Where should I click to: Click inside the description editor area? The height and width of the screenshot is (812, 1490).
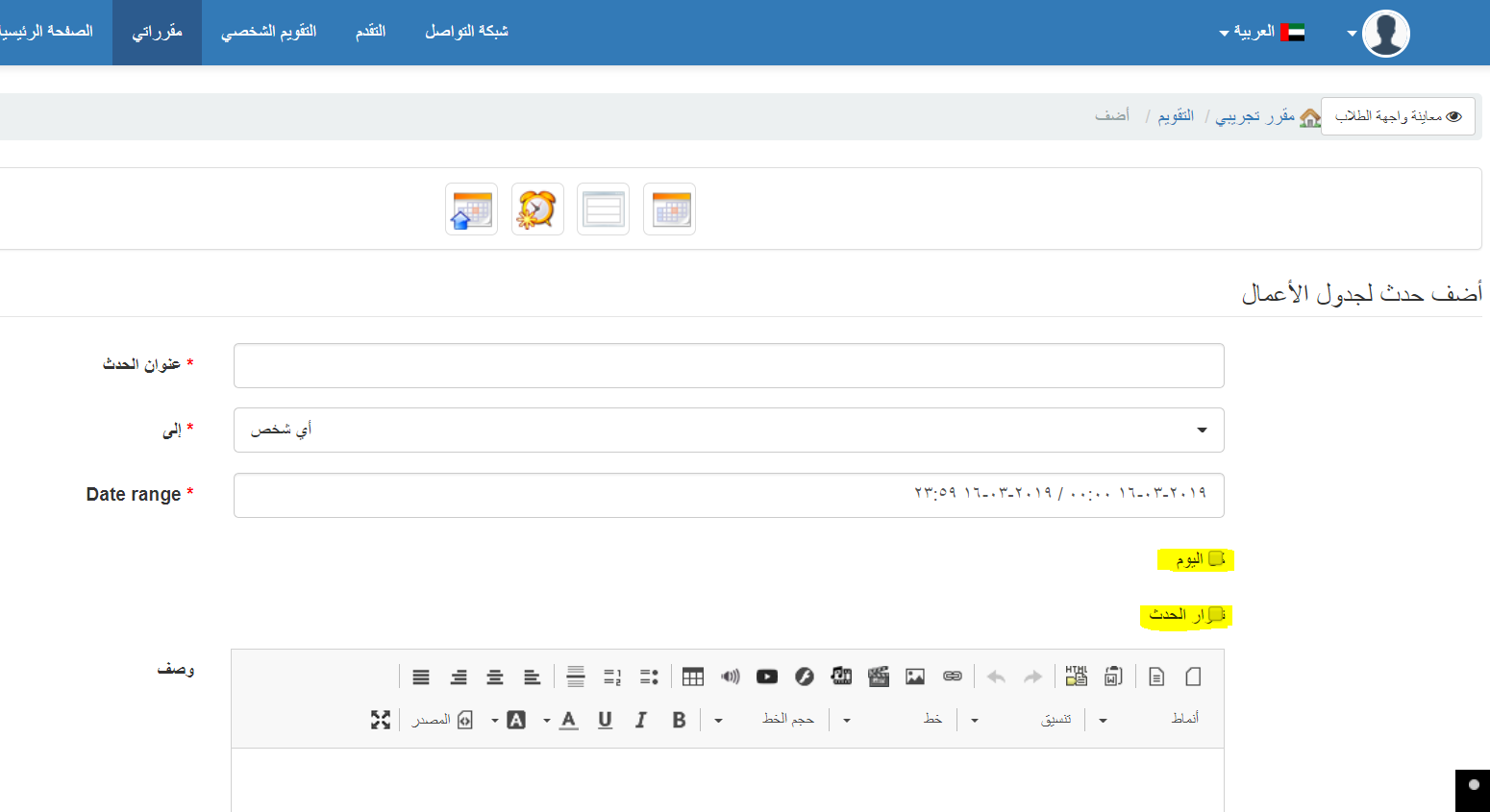(x=728, y=780)
